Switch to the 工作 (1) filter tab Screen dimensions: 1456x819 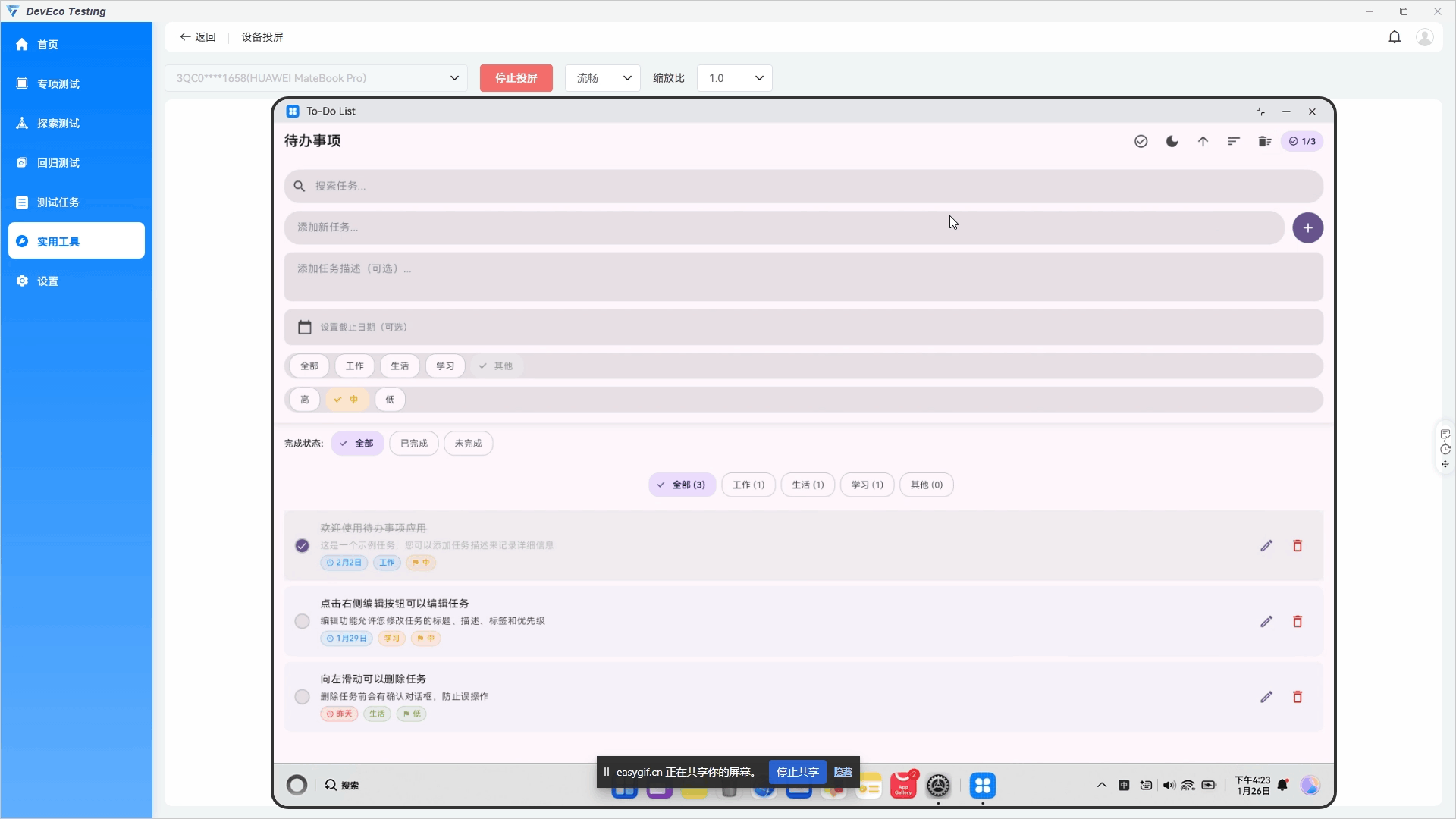pos(748,485)
